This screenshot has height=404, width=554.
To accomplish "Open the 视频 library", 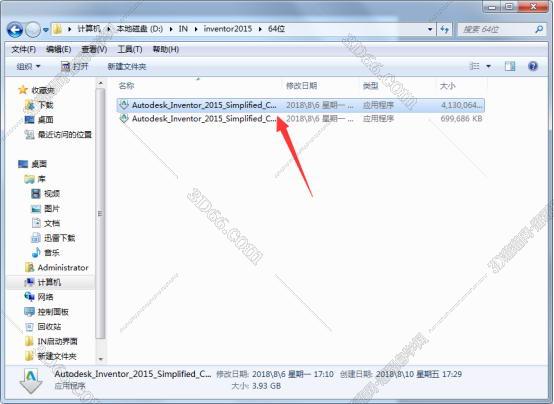I will pyautogui.click(x=52, y=194).
